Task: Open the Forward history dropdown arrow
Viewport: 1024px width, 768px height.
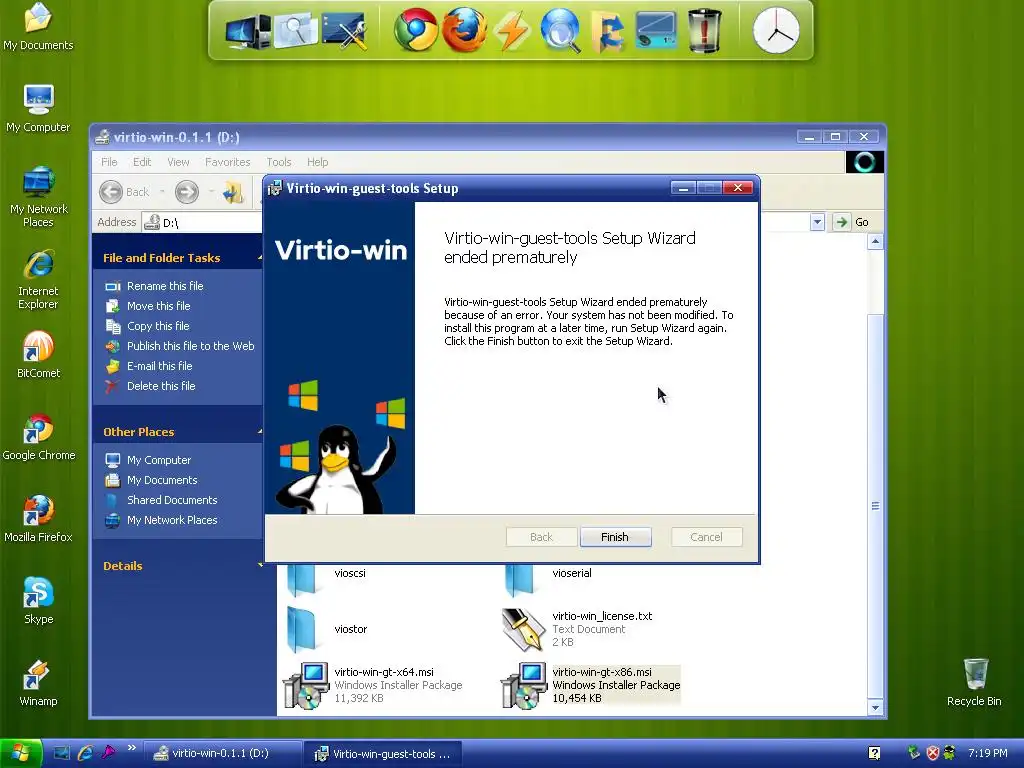Action: [212, 192]
